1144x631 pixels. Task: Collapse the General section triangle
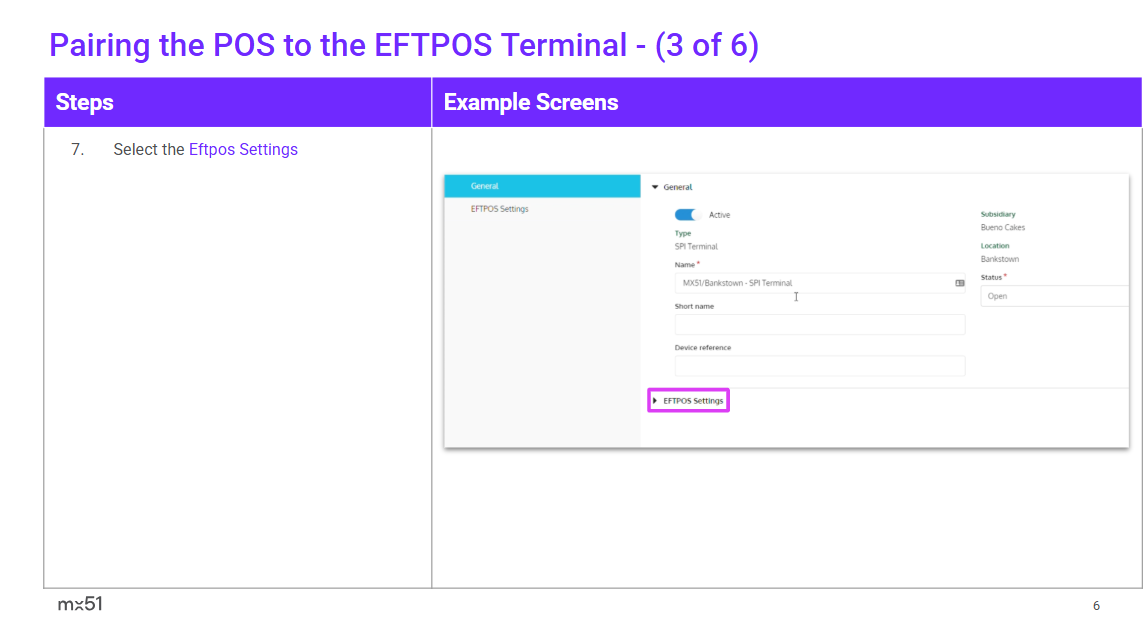655,187
